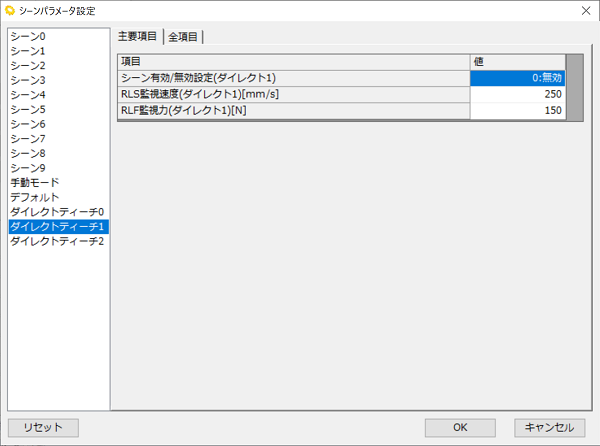Click the table's vertical scrollbar

575,88
